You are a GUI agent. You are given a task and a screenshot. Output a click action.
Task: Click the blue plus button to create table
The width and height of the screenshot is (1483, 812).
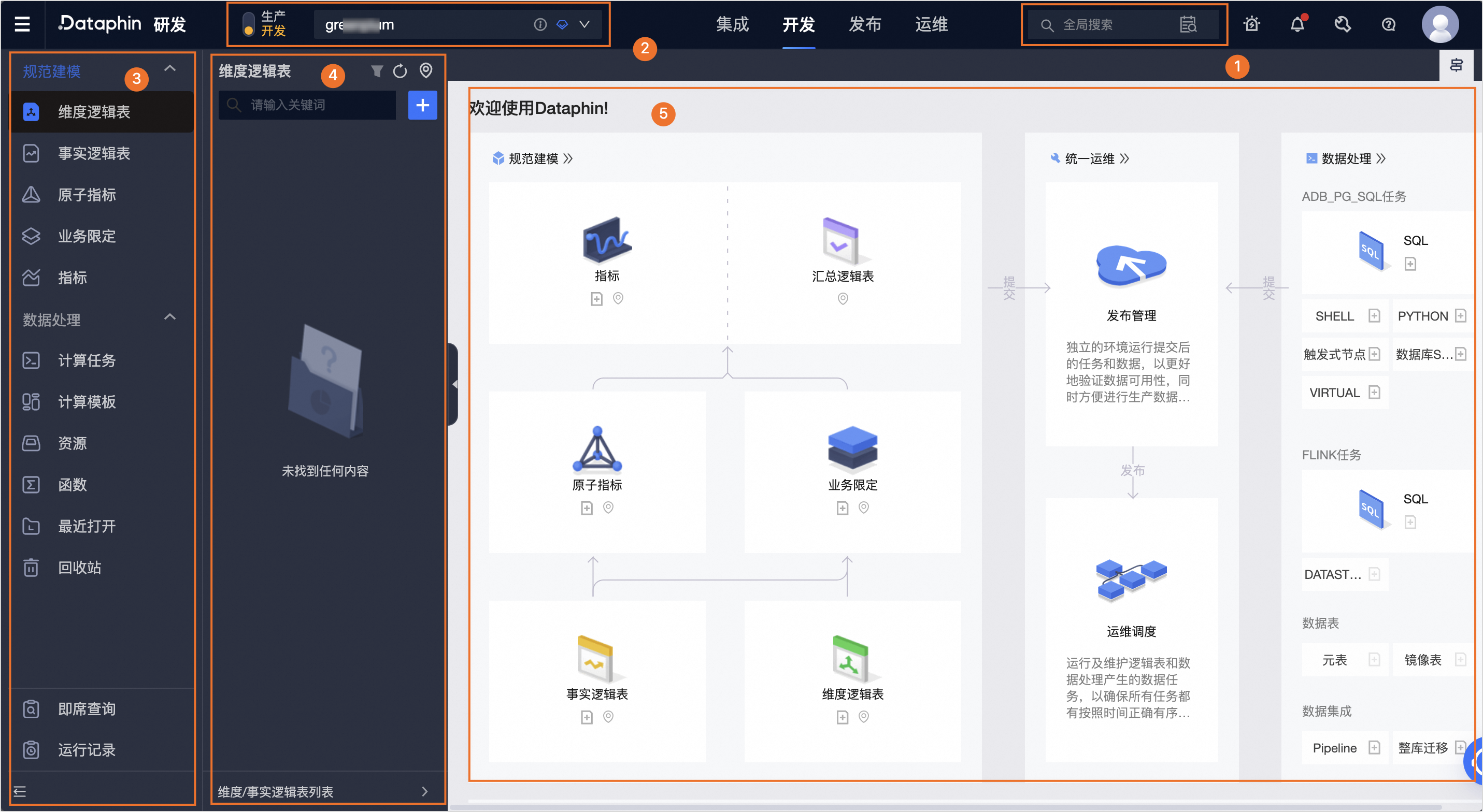[422, 105]
